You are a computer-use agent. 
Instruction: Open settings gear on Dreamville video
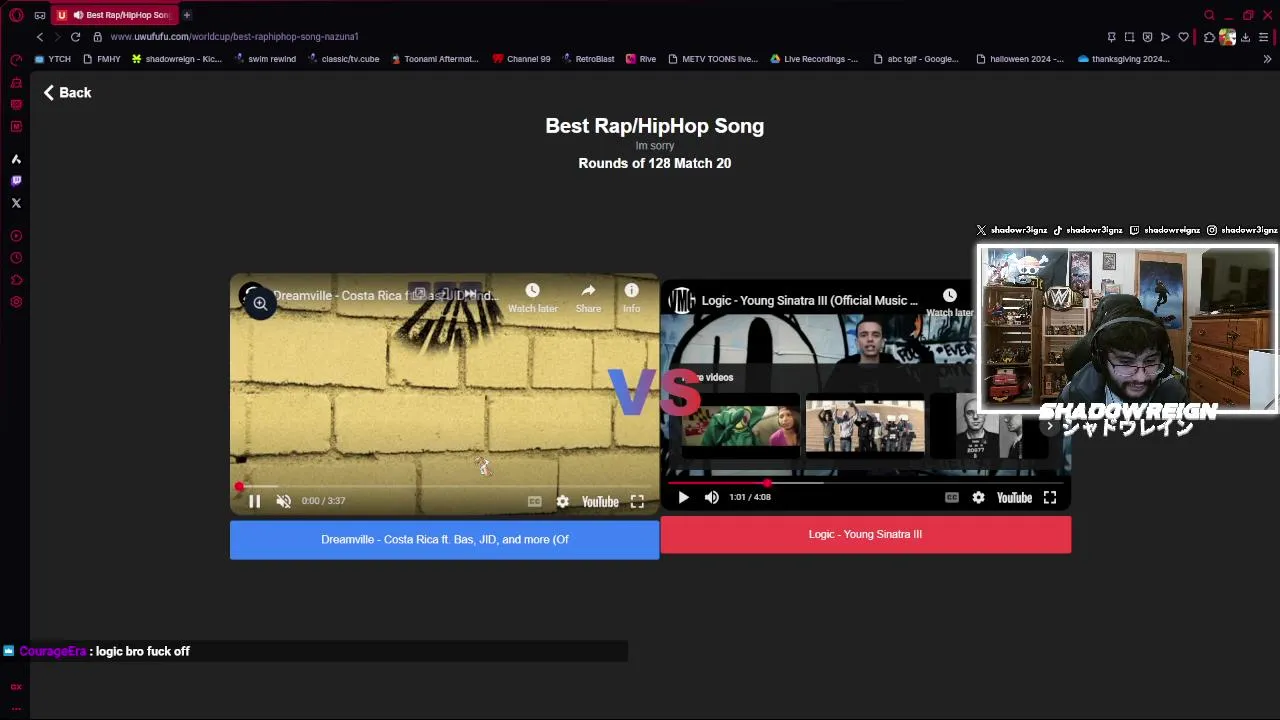click(562, 502)
